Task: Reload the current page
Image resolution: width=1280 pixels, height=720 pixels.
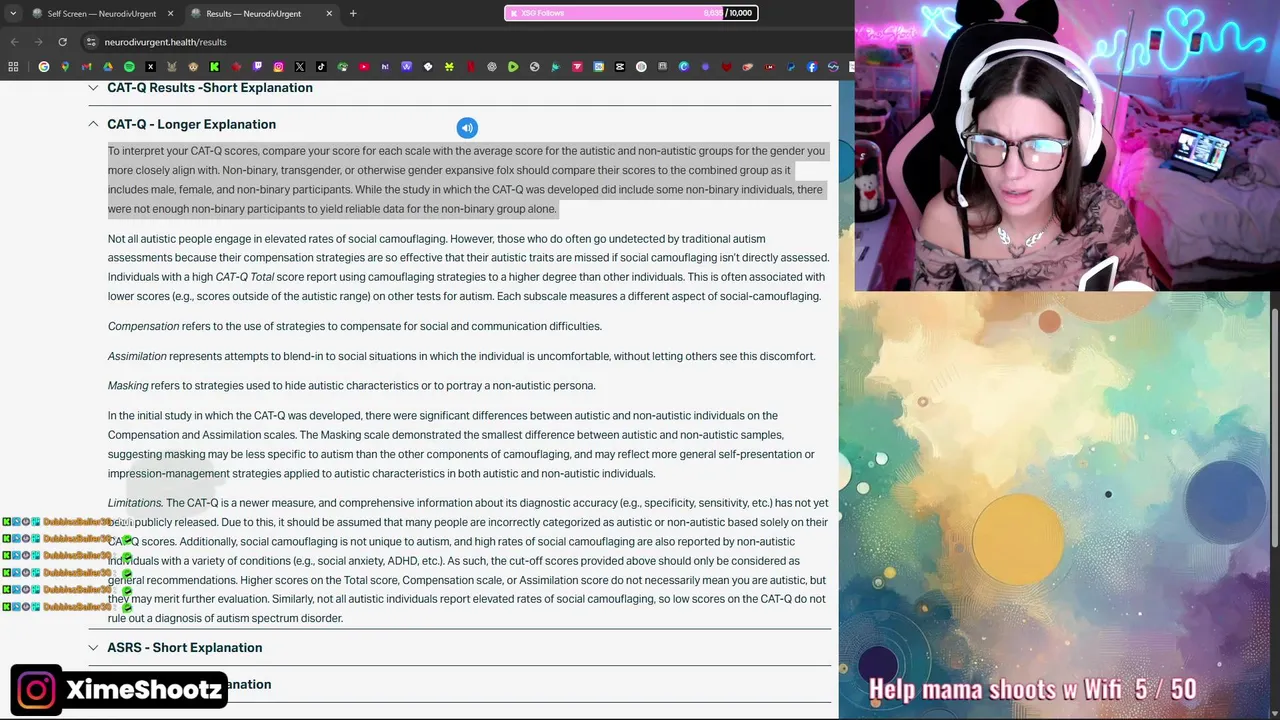Action: (62, 42)
